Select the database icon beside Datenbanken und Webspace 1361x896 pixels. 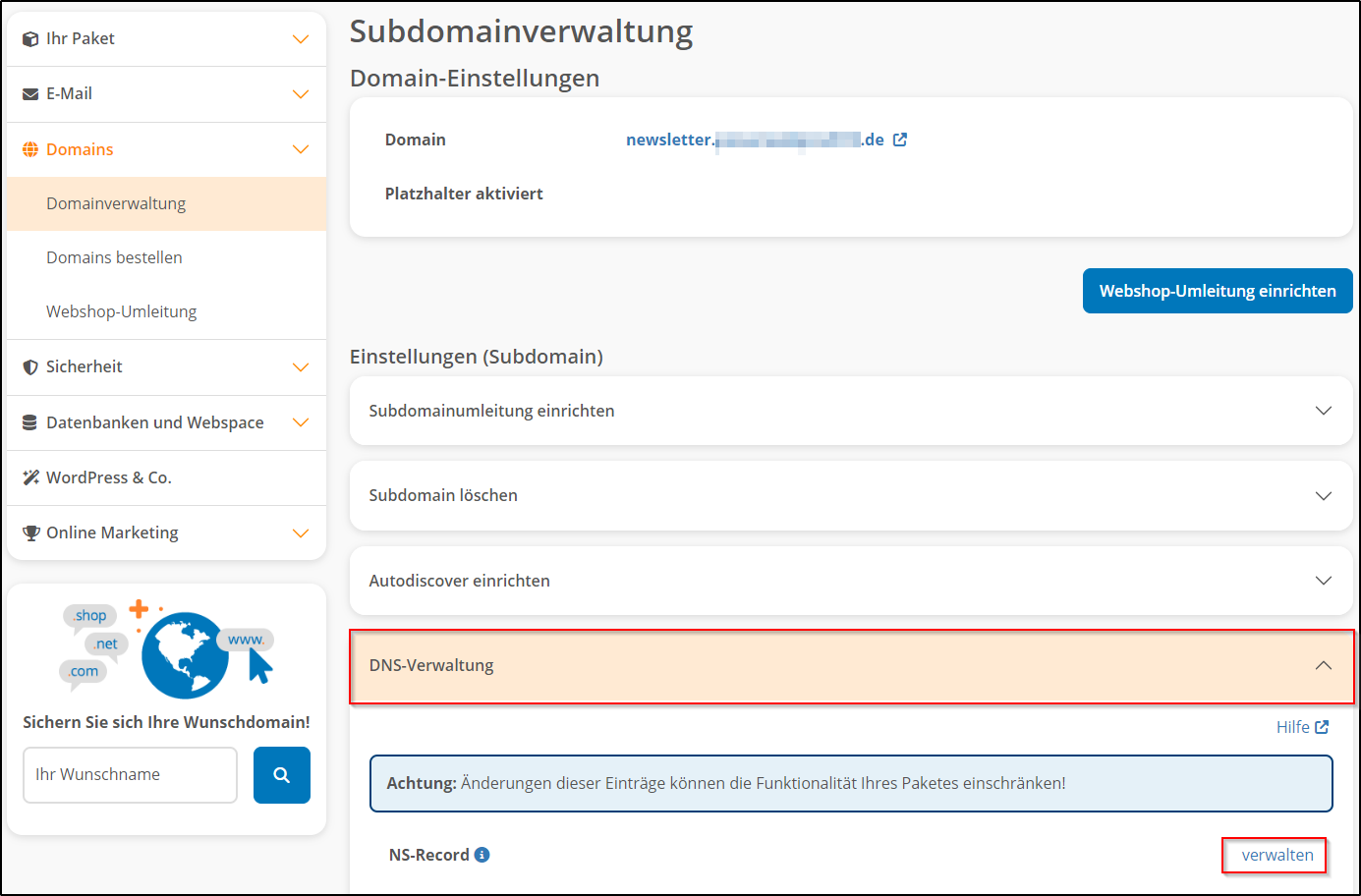click(29, 421)
